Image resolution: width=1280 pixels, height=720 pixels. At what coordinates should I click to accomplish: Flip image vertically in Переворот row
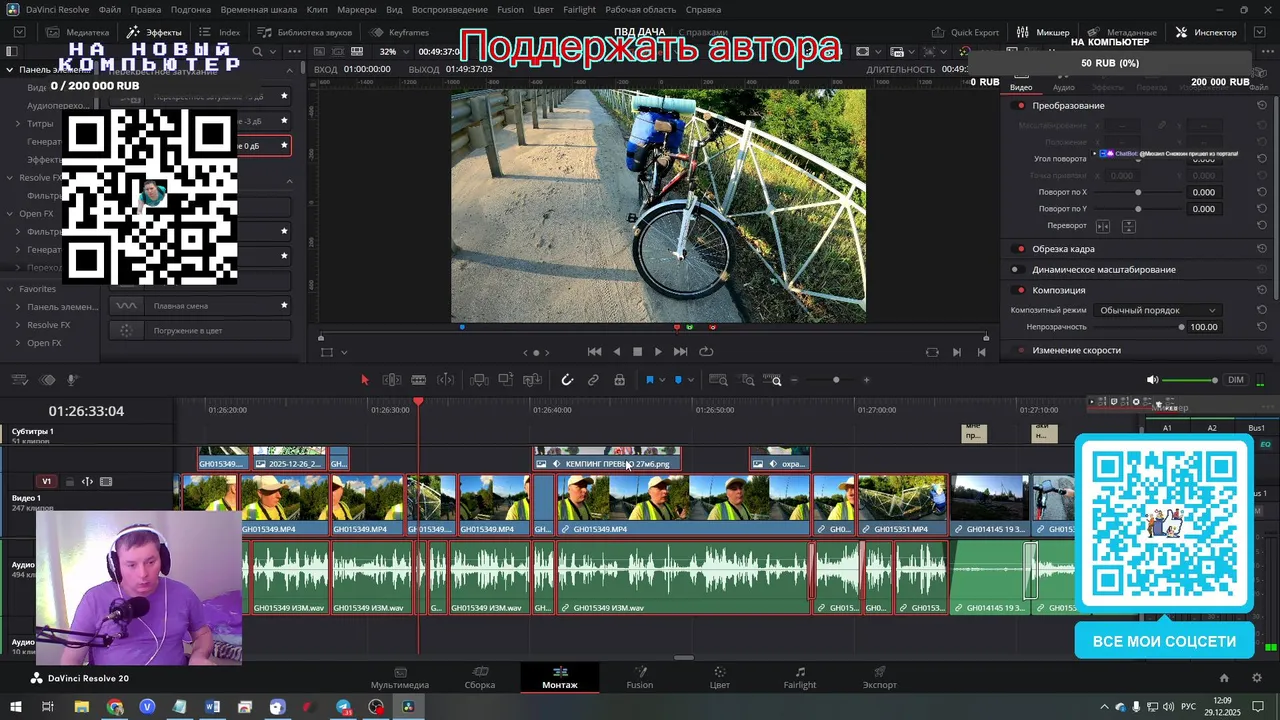click(1128, 226)
